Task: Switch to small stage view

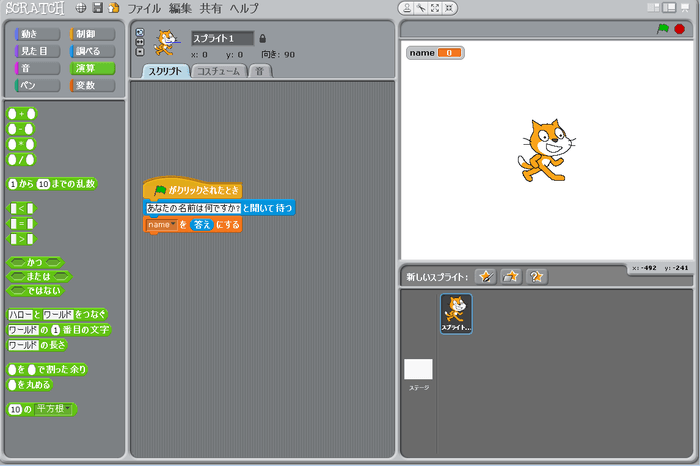Action: [653, 8]
